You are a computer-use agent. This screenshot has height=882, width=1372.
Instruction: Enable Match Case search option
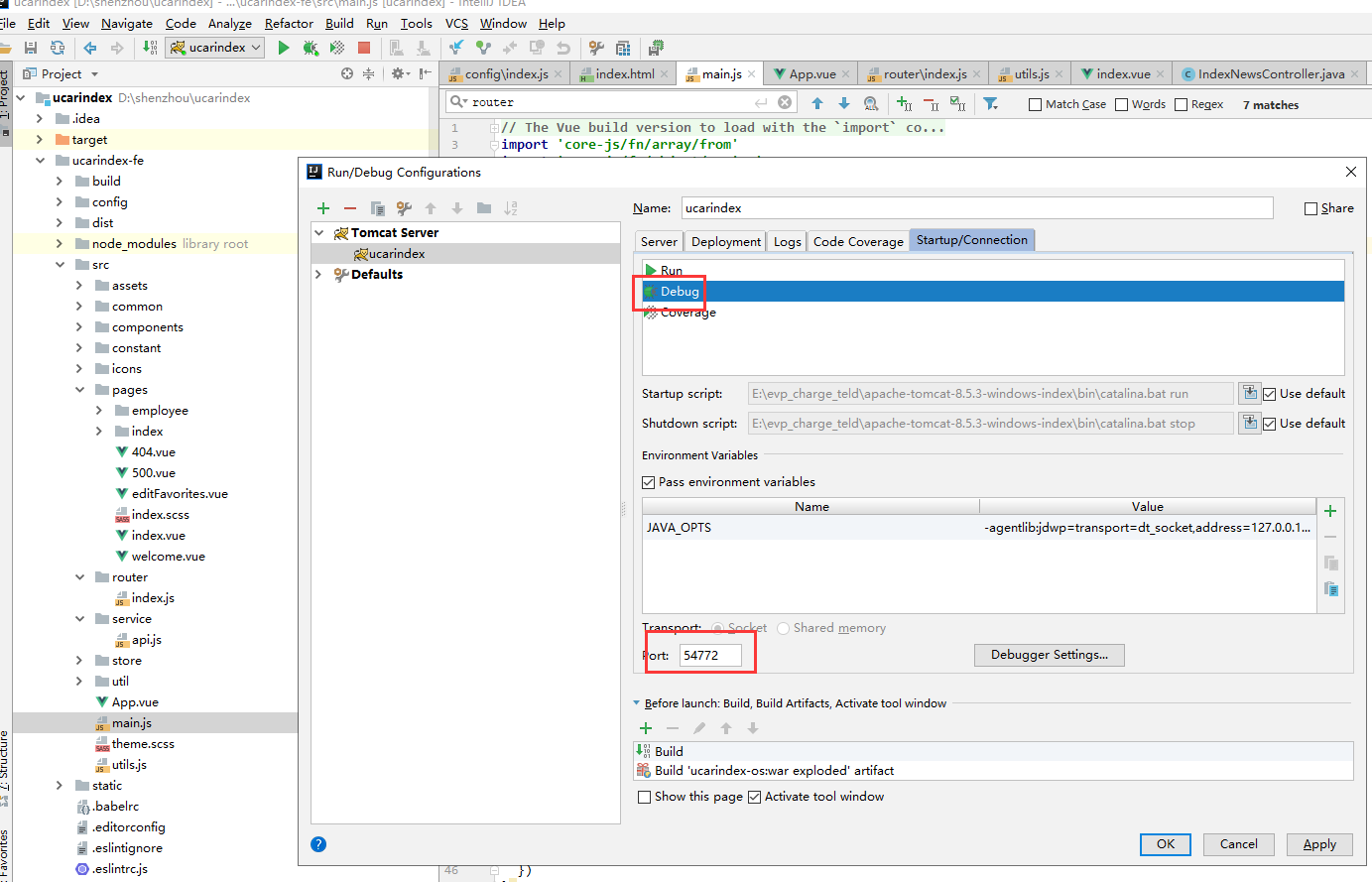1036,105
